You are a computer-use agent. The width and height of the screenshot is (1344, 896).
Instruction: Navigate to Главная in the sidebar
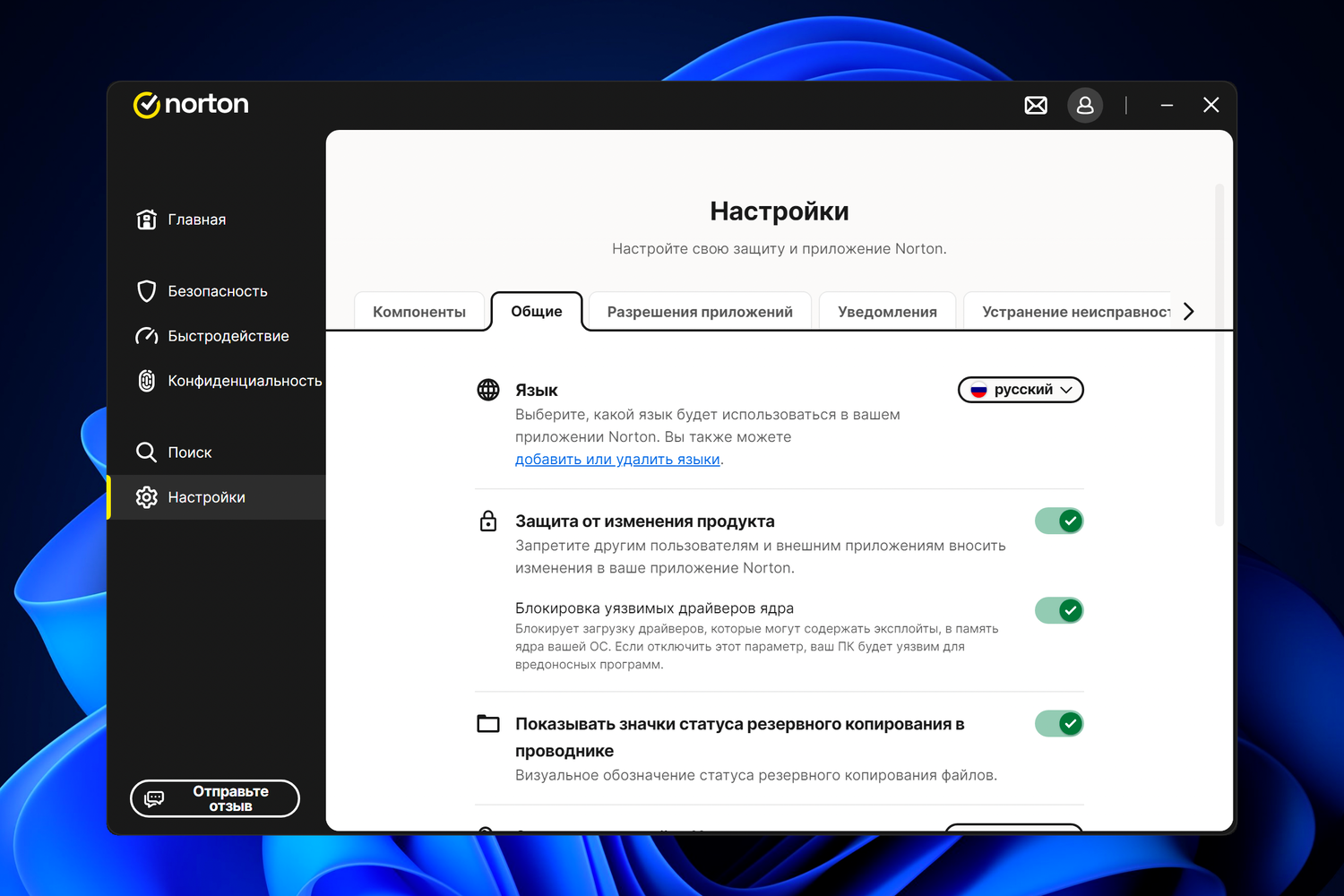coord(217,220)
